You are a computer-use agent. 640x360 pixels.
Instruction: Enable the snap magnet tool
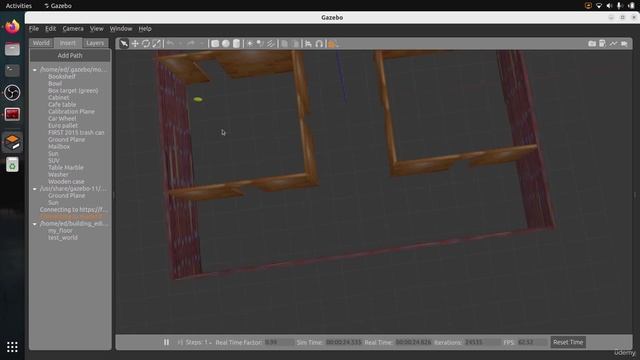pyautogui.click(x=319, y=44)
